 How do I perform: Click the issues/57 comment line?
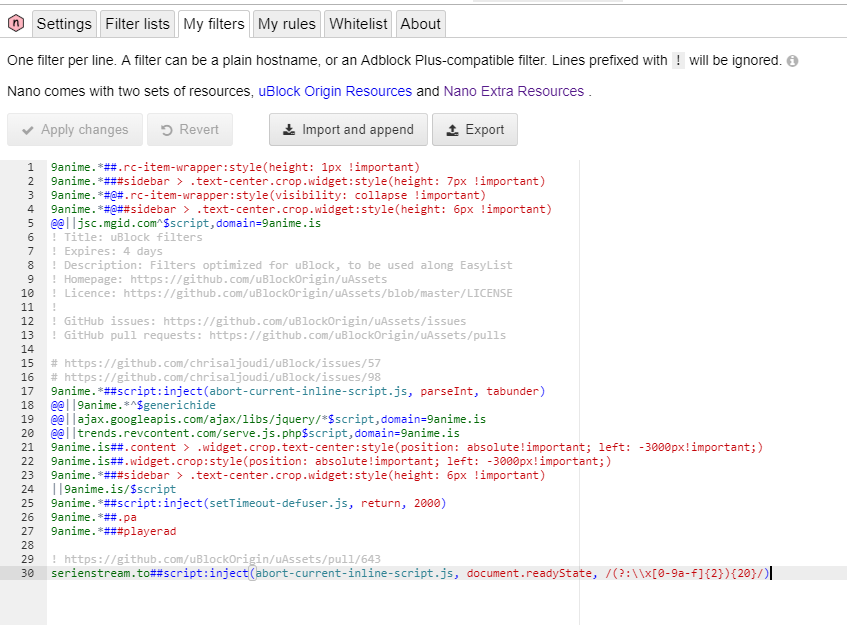click(x=216, y=363)
